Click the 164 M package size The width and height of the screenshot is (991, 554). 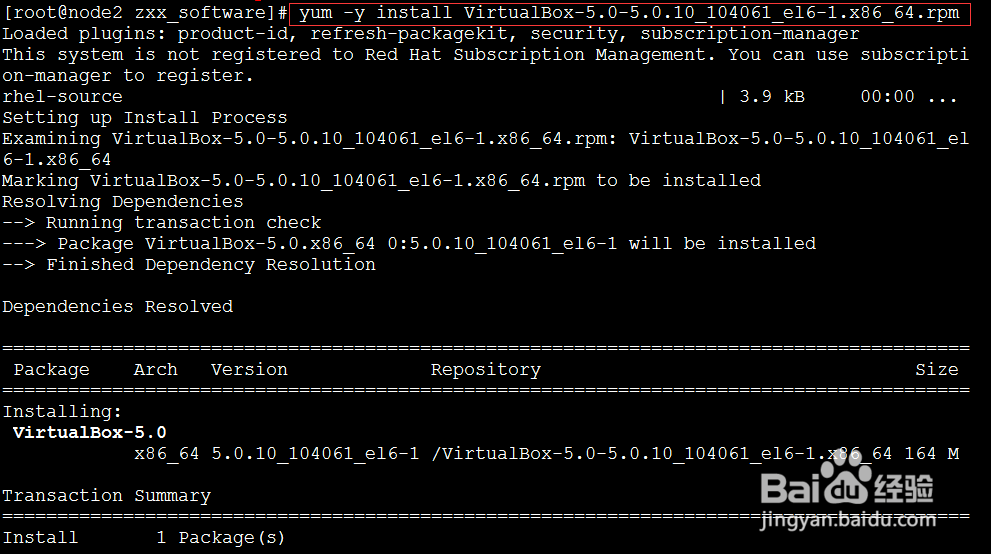pos(931,454)
